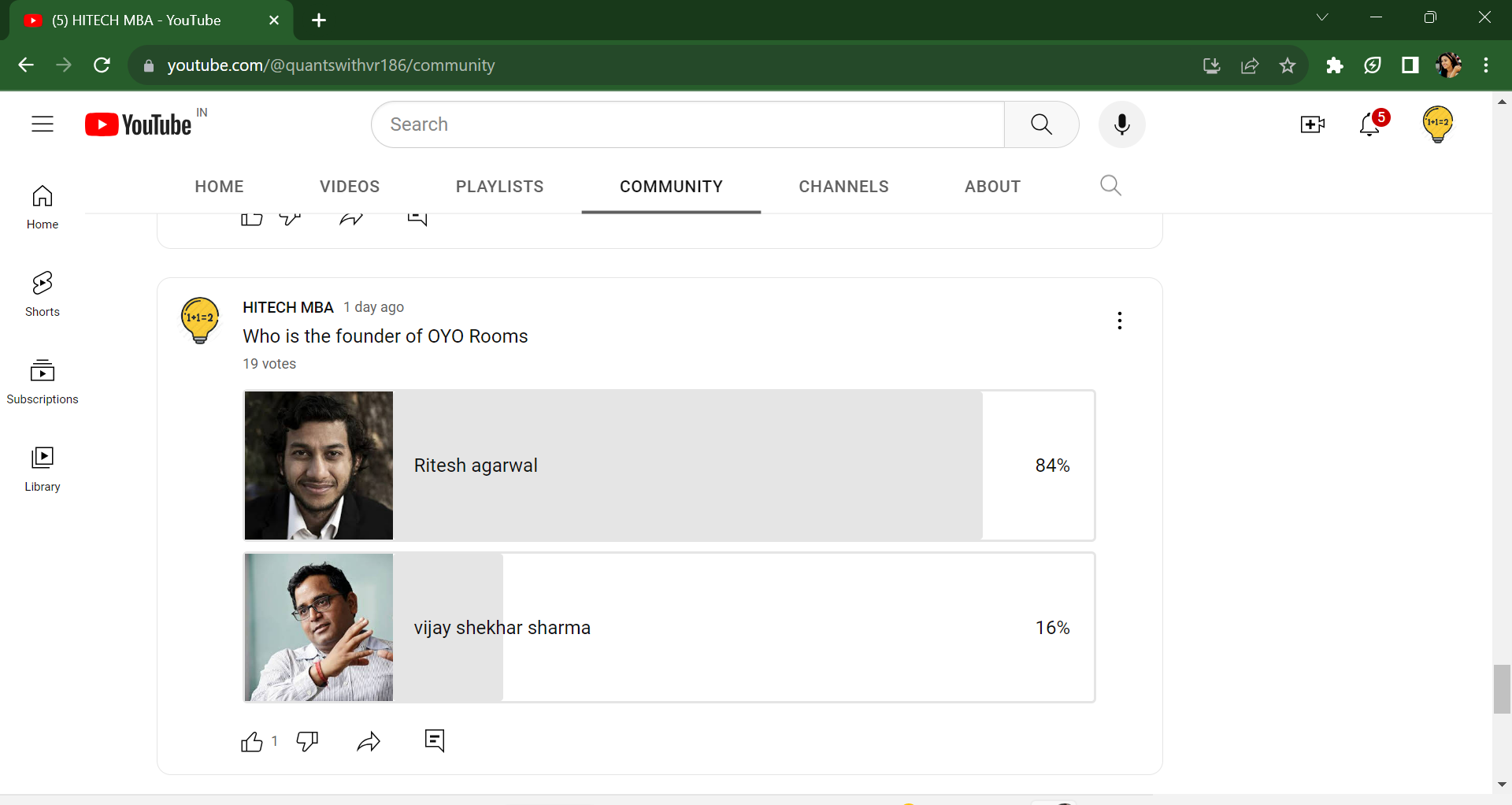Open the Create video button

[1313, 124]
